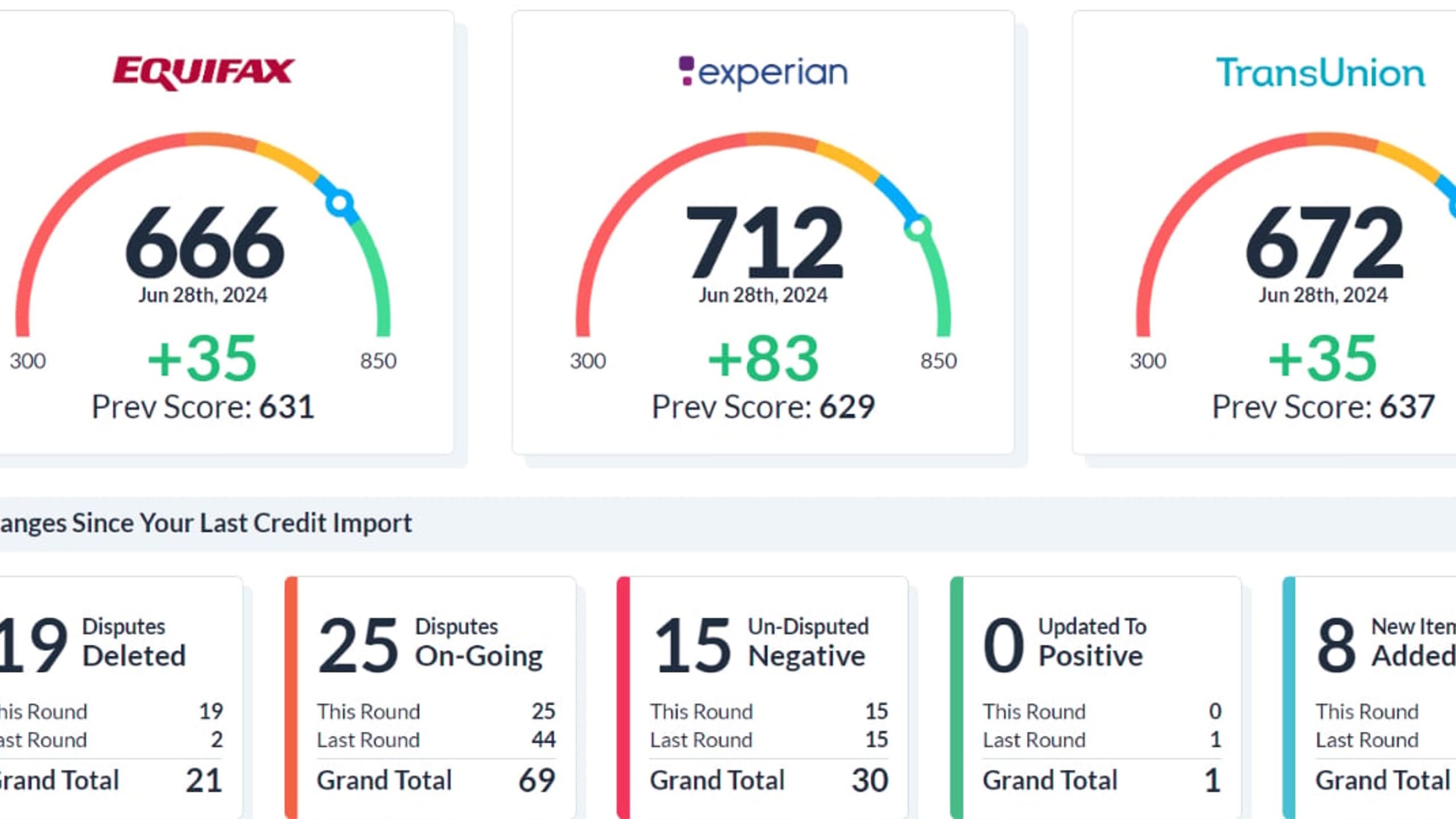This screenshot has width=1456, height=819.
Task: Click the Experian logo
Action: 763,73
